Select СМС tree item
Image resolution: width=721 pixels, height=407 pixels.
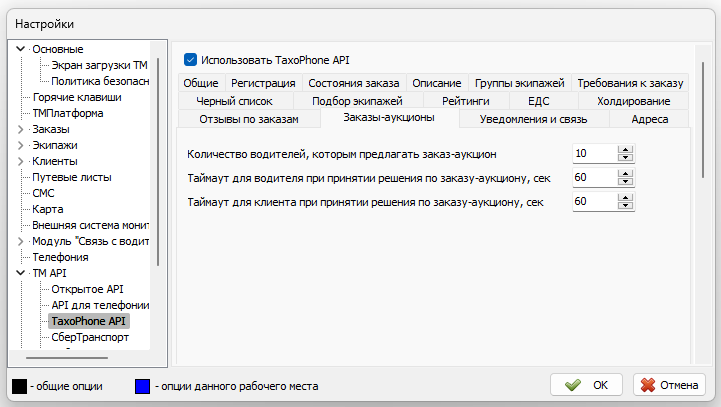pos(43,193)
